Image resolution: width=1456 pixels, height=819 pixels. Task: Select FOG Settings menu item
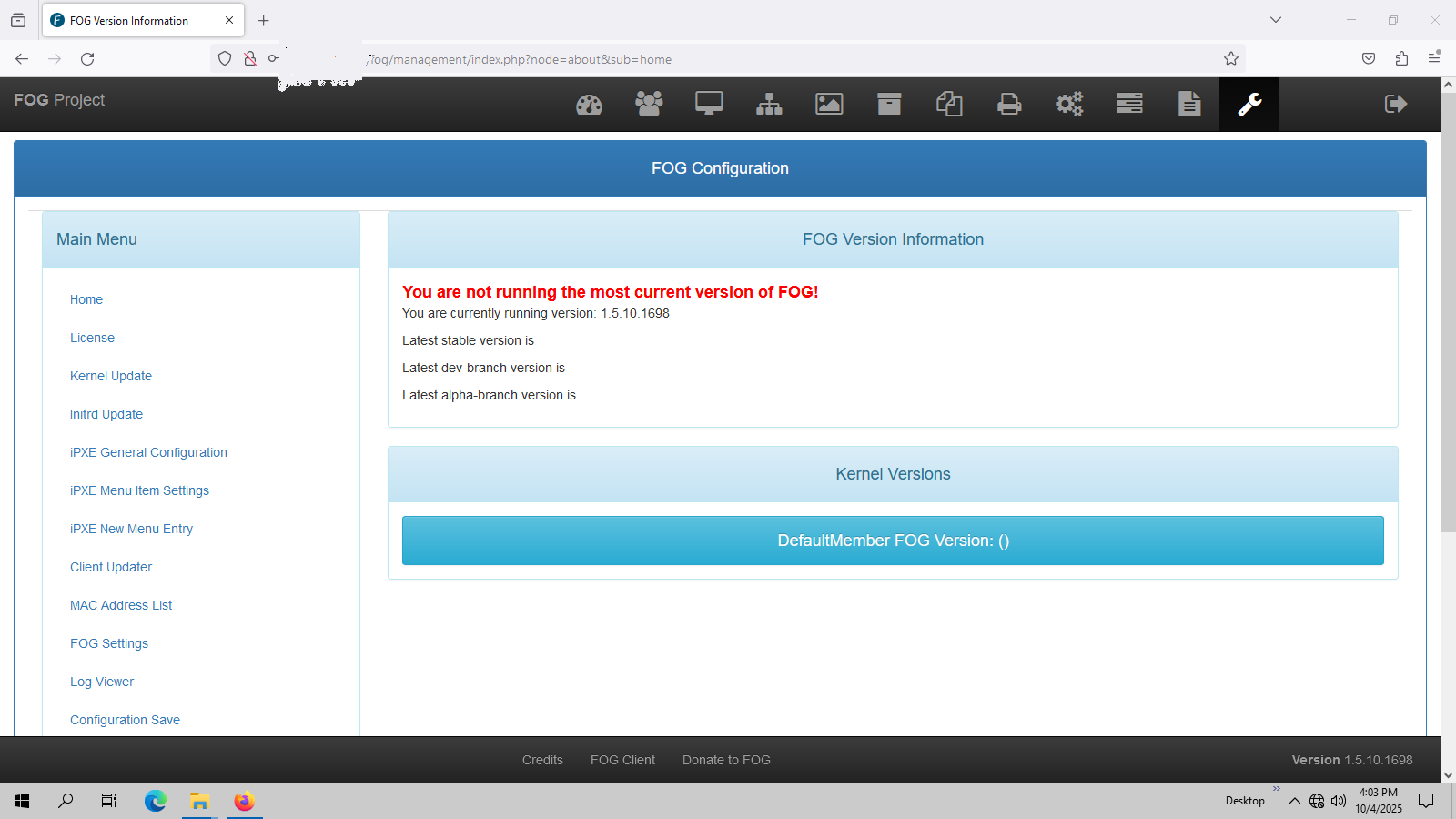[109, 643]
